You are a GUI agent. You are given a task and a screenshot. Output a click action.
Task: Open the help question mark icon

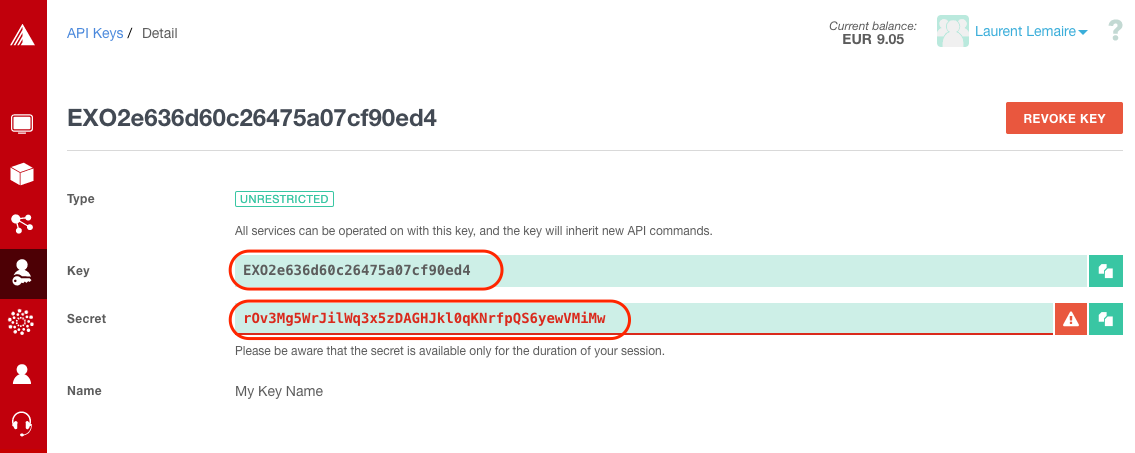coord(1115,32)
